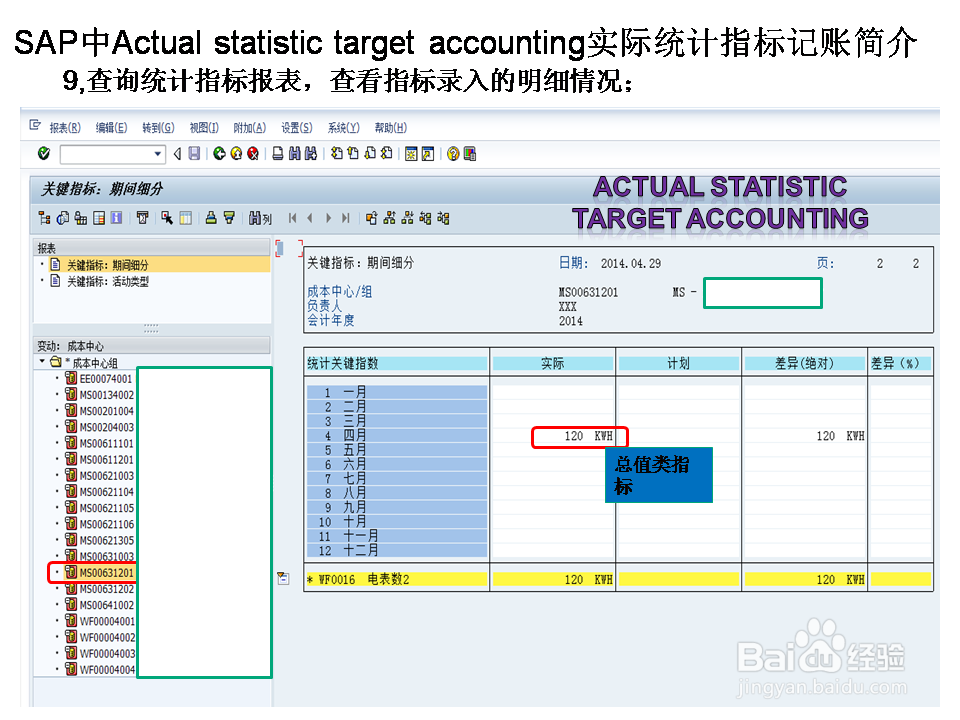The image size is (960, 720).
Task: Click the green checkmark Enter icon
Action: 43,153
